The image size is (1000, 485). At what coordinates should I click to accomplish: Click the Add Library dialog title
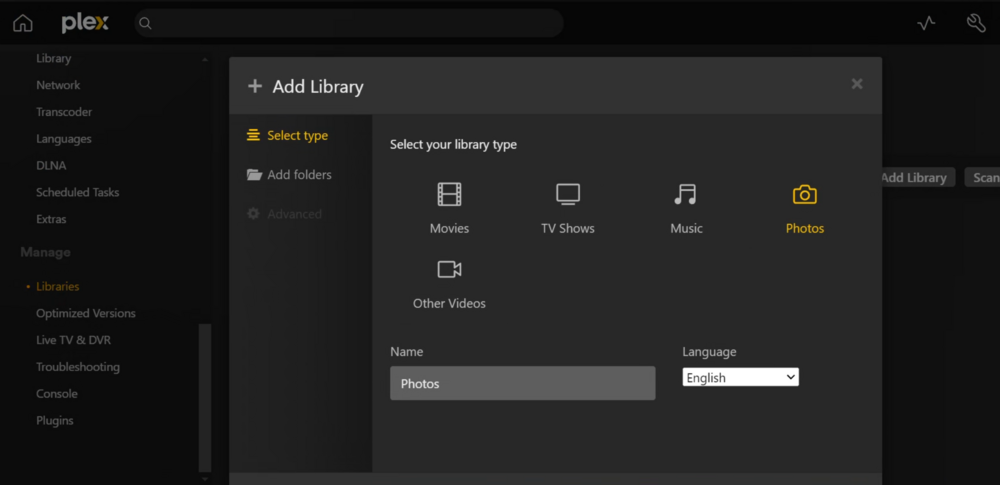tap(318, 87)
